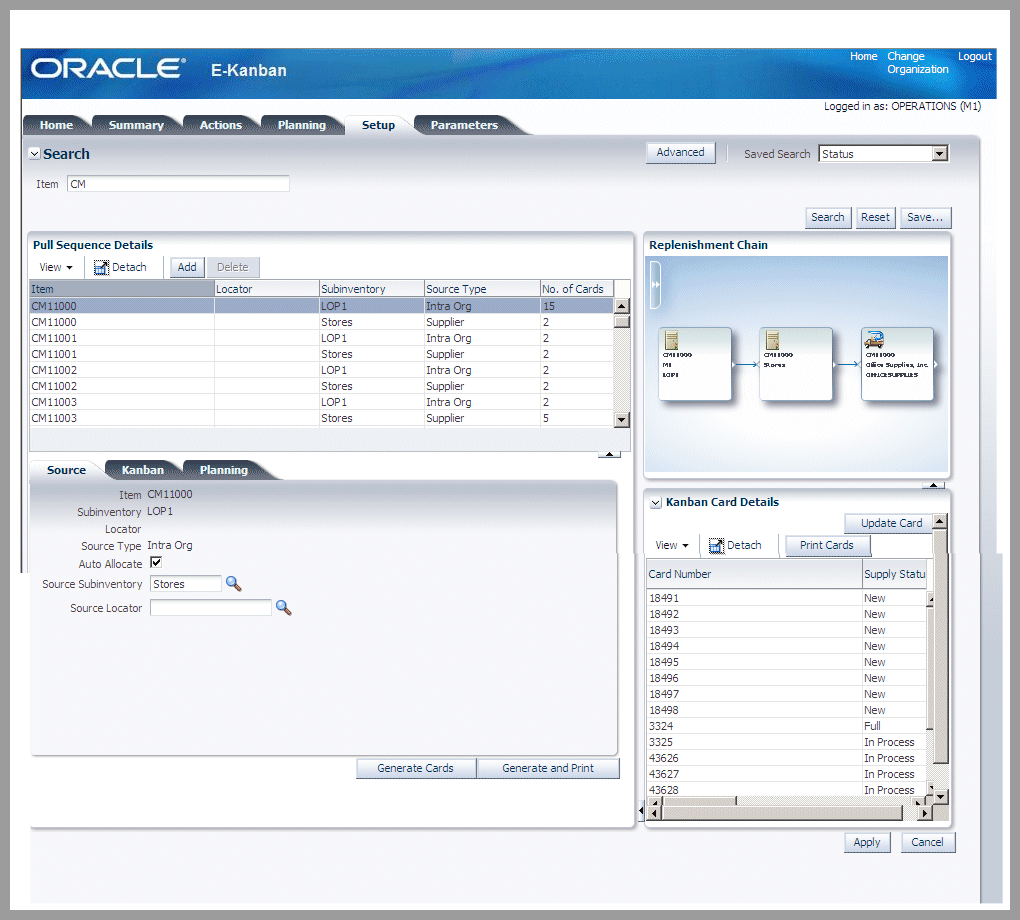
Task: Click Pull Sequence table scroll up arrow
Action: pyautogui.click(x=622, y=306)
